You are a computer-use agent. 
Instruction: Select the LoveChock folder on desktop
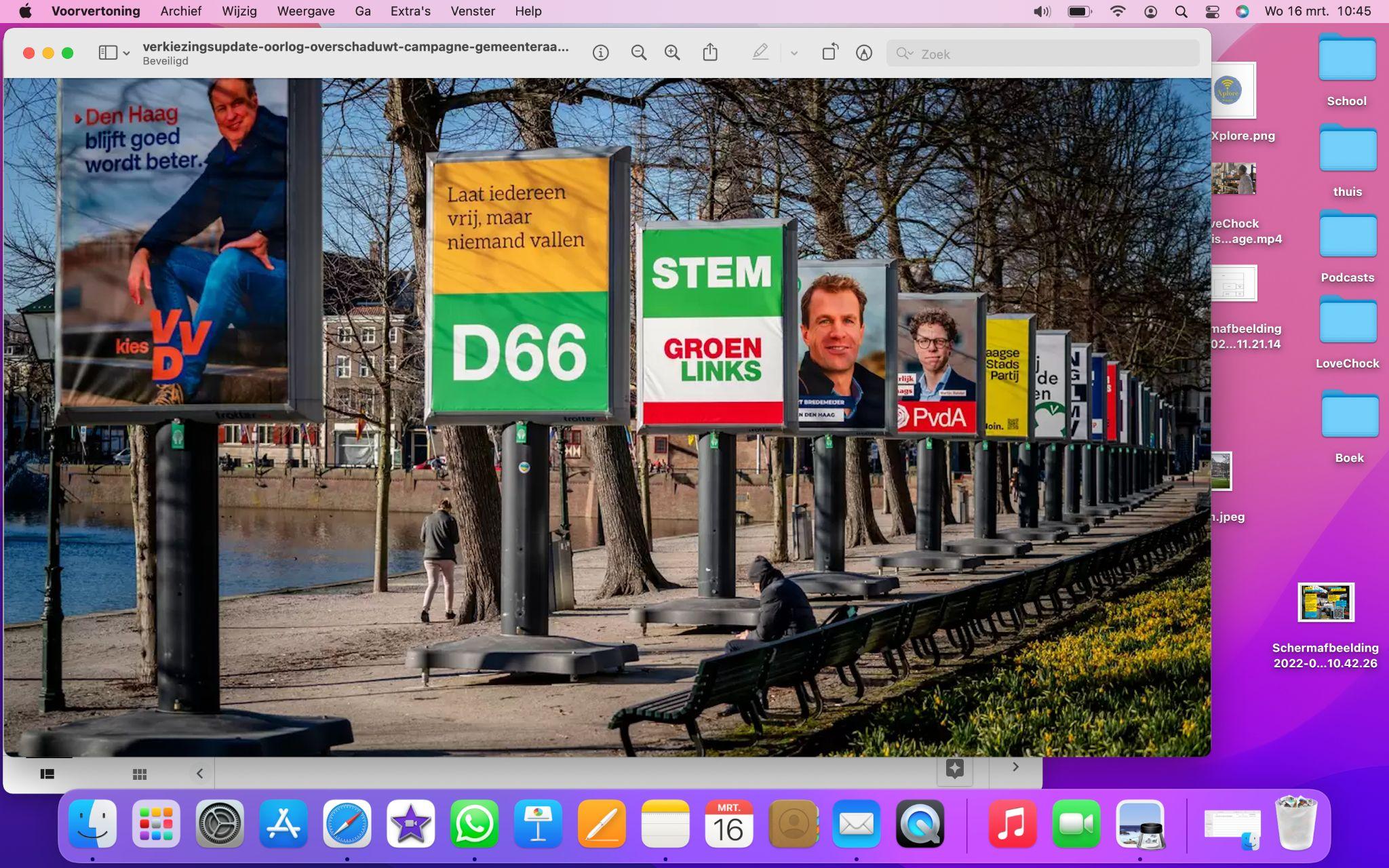pos(1348,332)
